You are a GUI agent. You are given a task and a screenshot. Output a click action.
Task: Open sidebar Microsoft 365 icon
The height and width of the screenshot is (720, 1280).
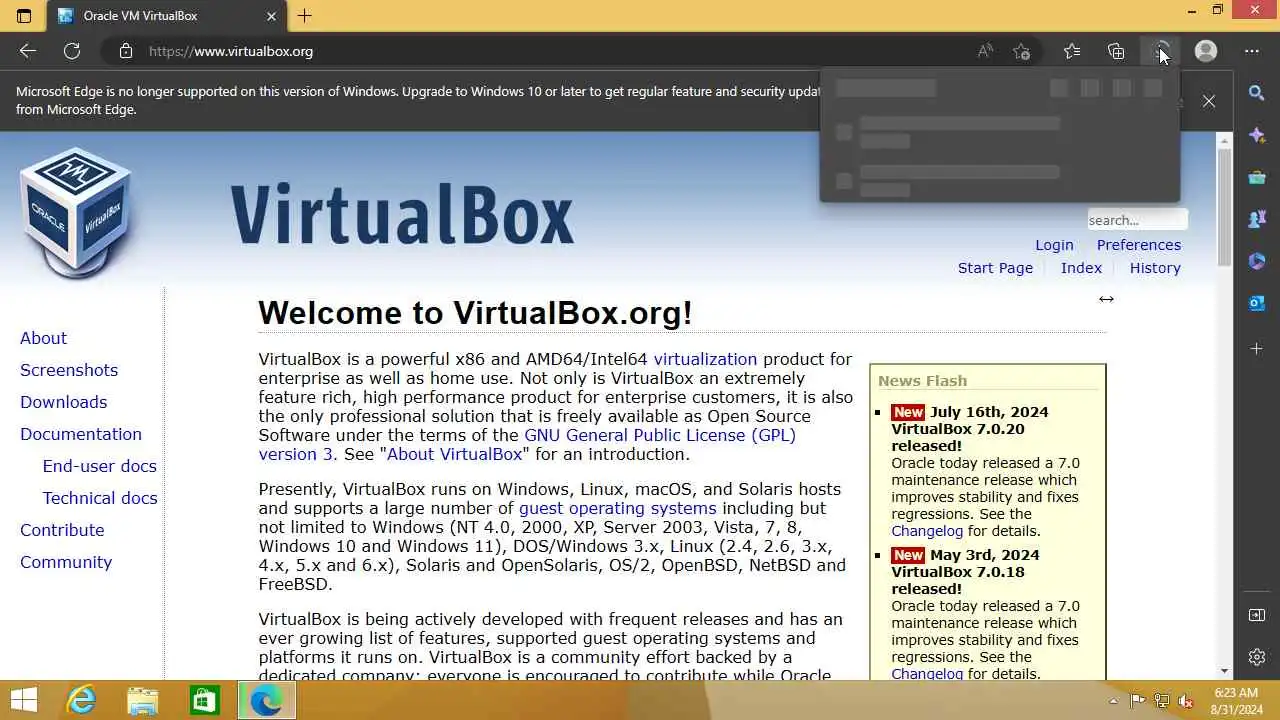[1257, 261]
